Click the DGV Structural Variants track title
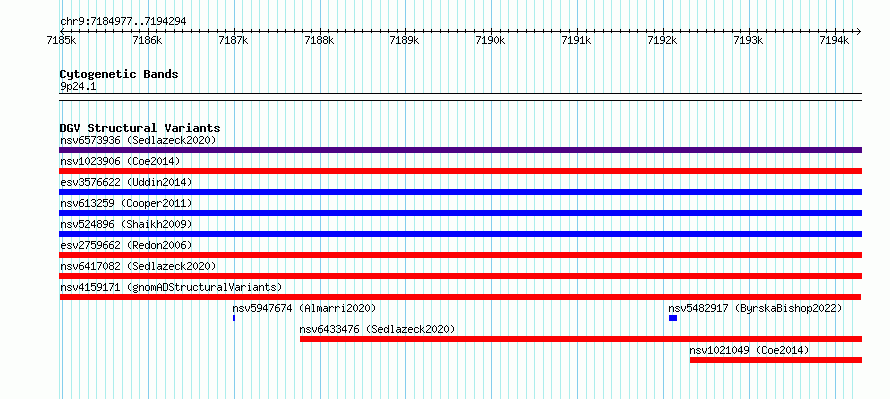The image size is (890, 399). pyautogui.click(x=140, y=128)
